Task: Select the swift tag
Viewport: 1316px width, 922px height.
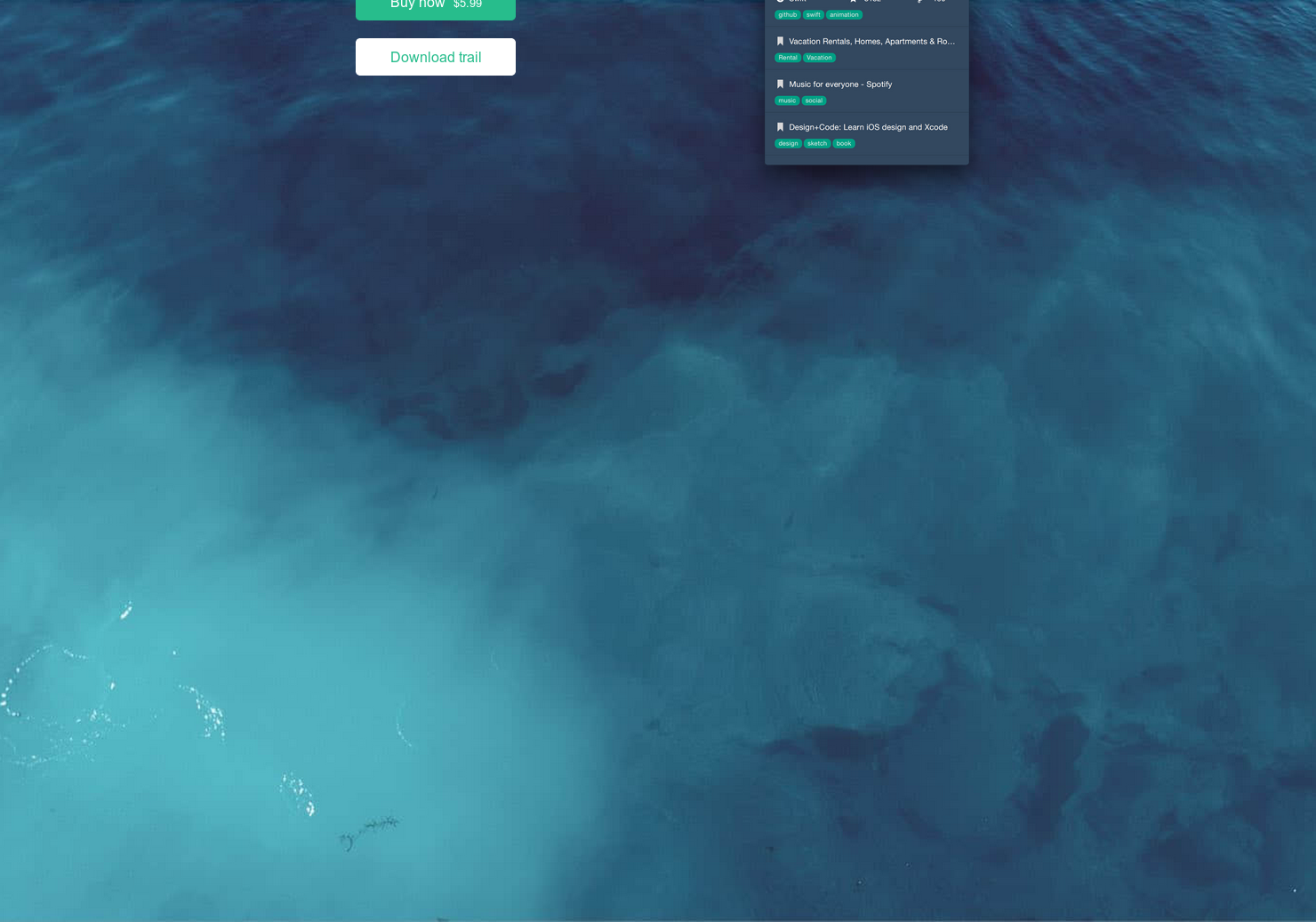Action: click(x=814, y=15)
